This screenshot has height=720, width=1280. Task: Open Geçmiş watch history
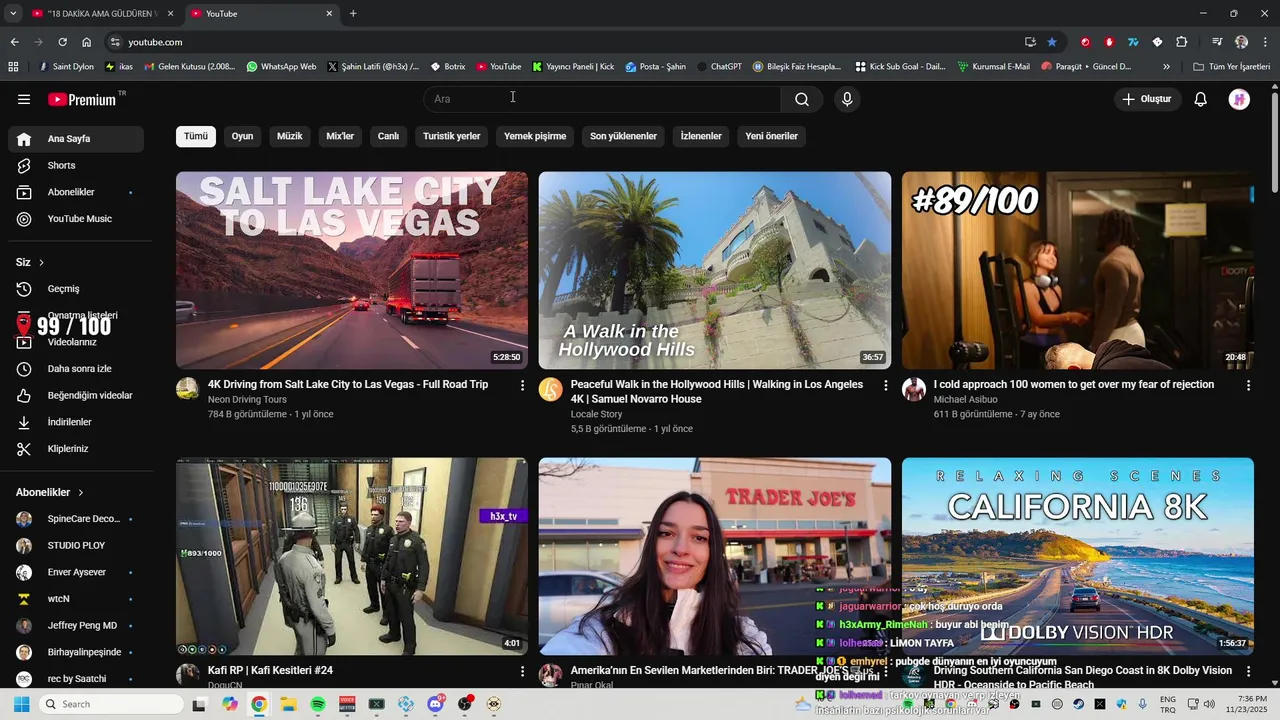76,289
